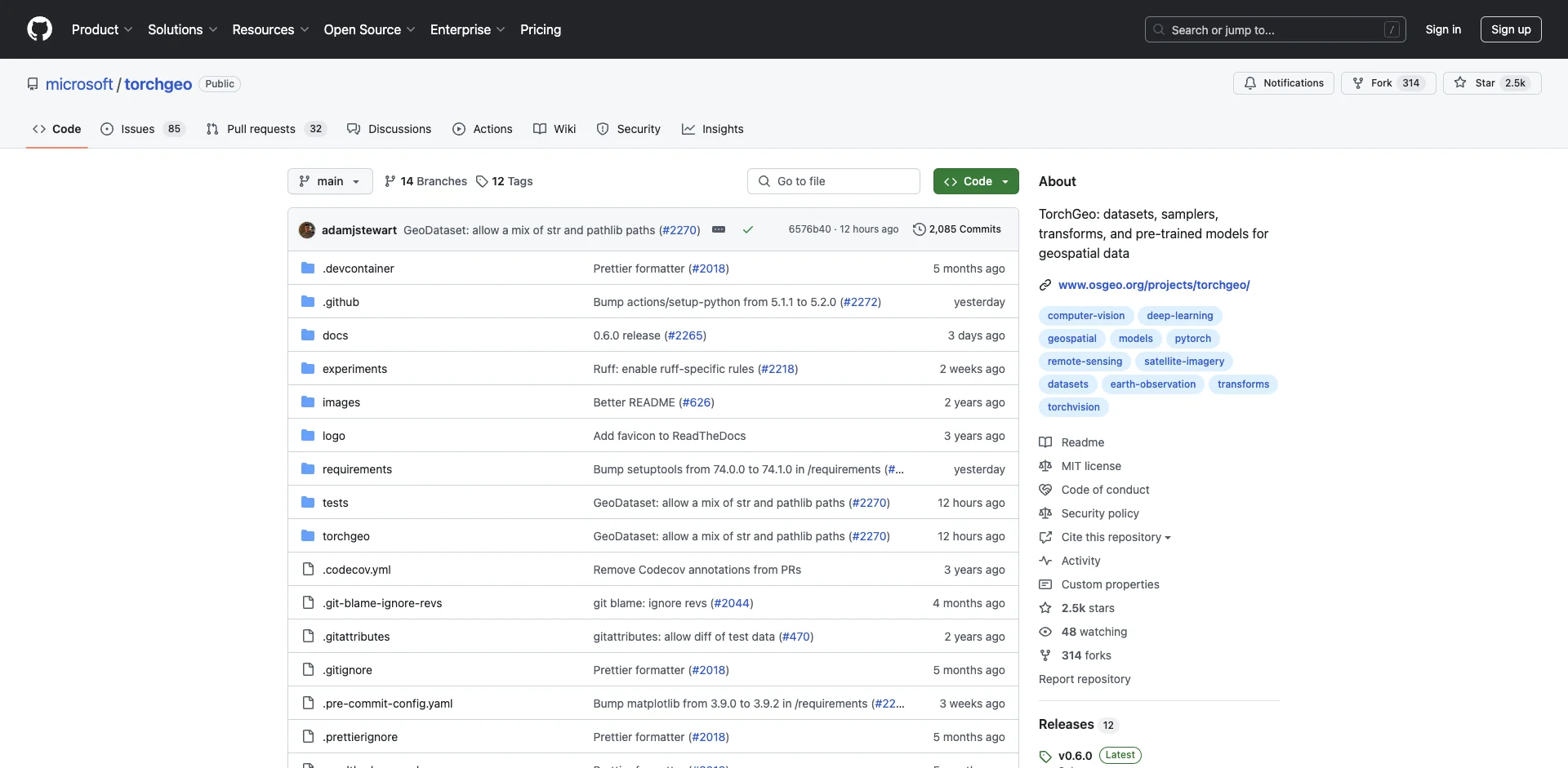The image size is (1568, 768).
Task: Click the link icon beside website URL
Action: pyautogui.click(x=1045, y=285)
